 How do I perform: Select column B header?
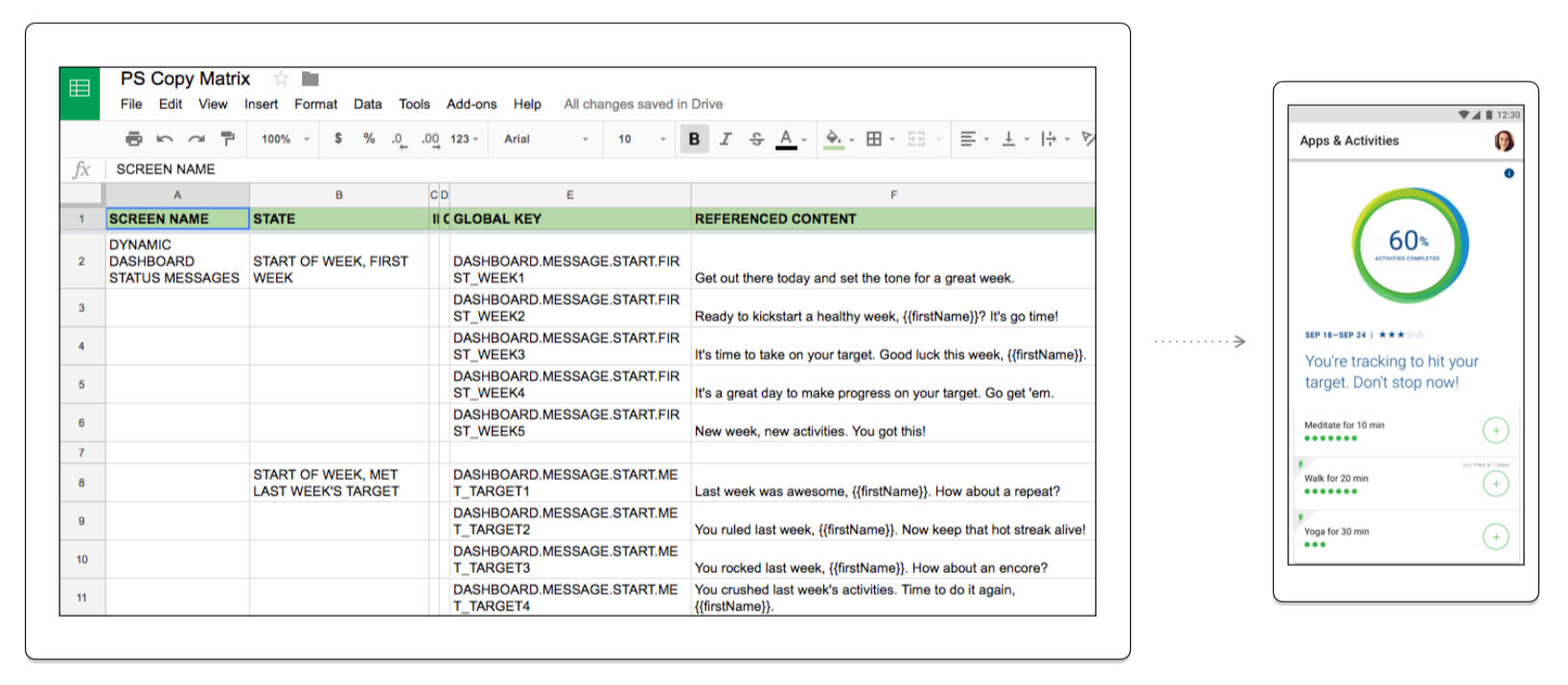(339, 194)
